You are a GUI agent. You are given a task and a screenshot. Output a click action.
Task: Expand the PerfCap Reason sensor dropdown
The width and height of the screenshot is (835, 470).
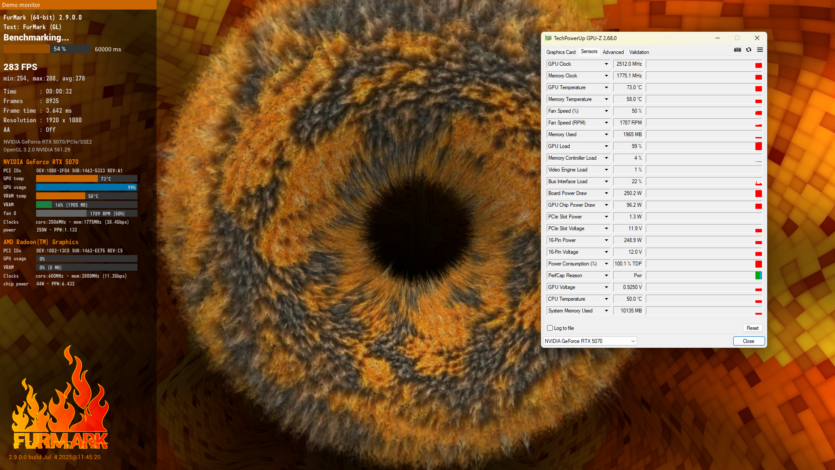pos(606,275)
